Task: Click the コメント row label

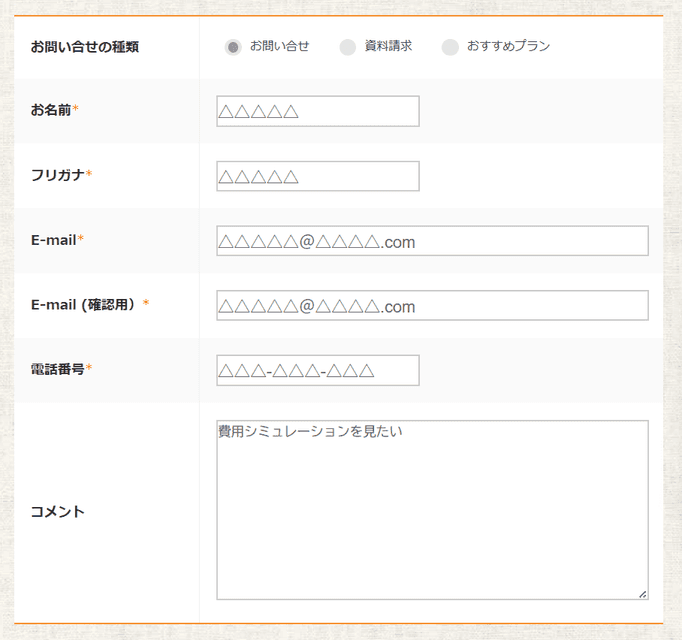Action: [x=58, y=512]
